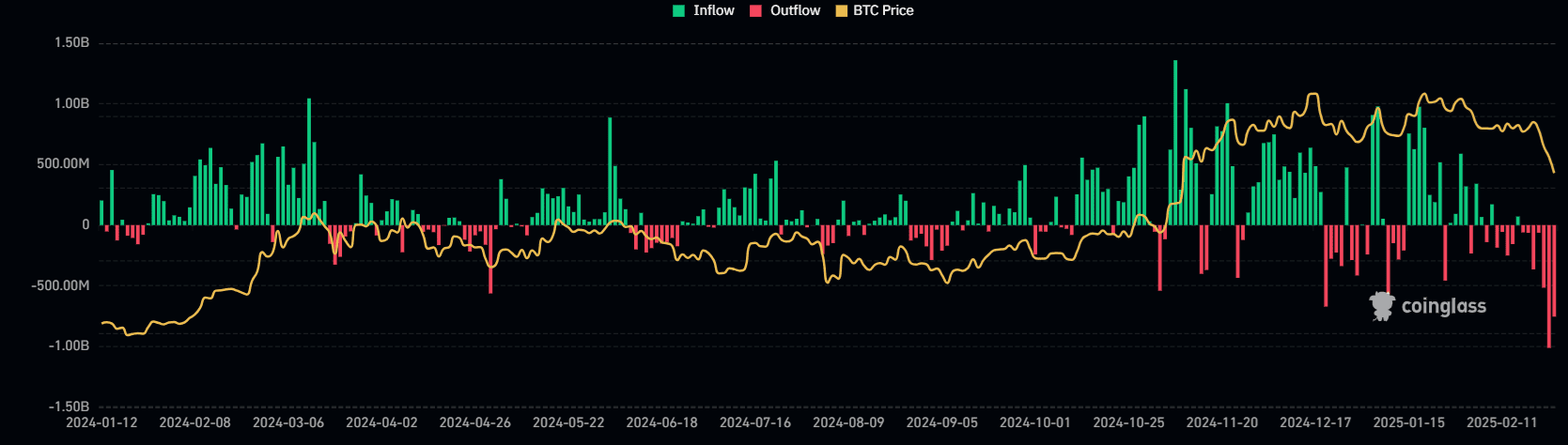
Task: Click the 2024-01-12 date label on the axis
Action: pos(101,422)
